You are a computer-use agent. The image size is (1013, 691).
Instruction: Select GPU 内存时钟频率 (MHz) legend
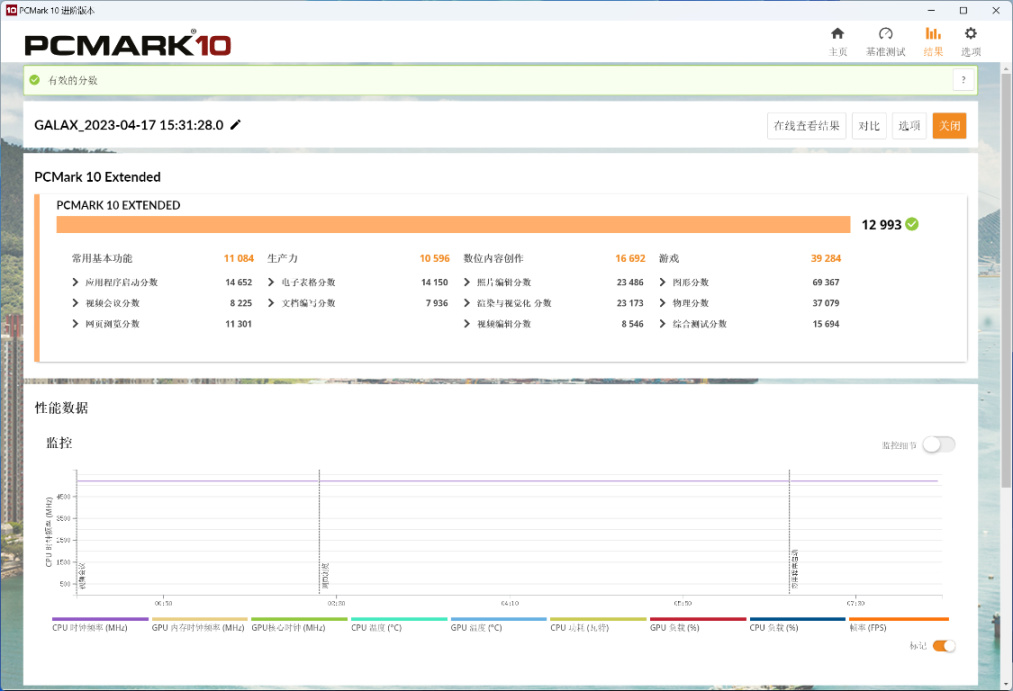pos(199,624)
